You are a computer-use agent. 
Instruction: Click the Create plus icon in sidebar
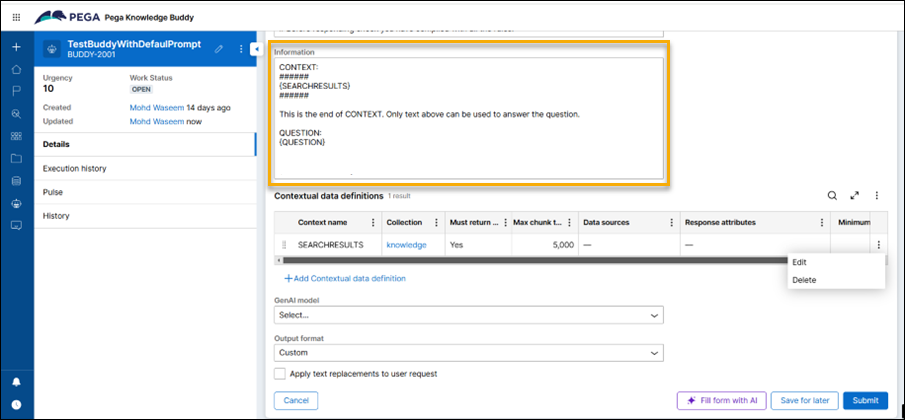click(16, 47)
